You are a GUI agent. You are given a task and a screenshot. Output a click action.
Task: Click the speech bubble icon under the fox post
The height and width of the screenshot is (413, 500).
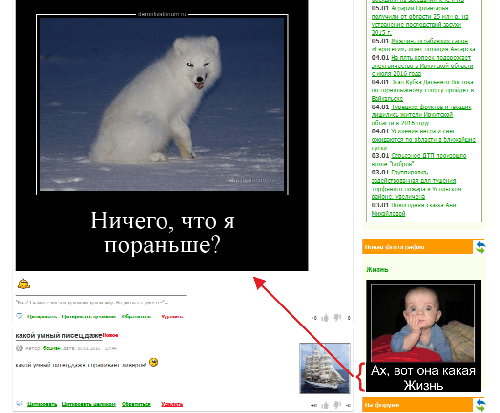19,316
